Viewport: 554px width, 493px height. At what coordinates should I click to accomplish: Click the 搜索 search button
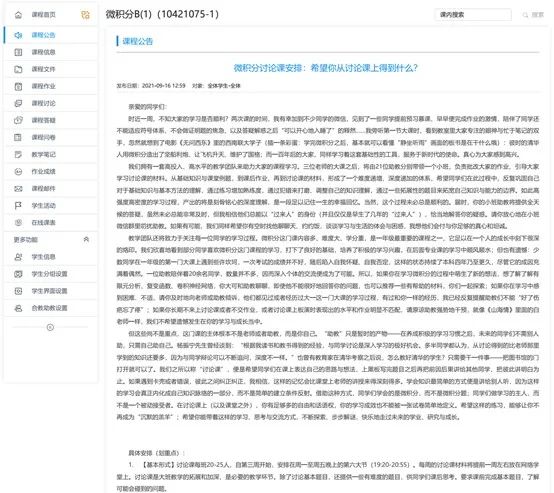534,15
